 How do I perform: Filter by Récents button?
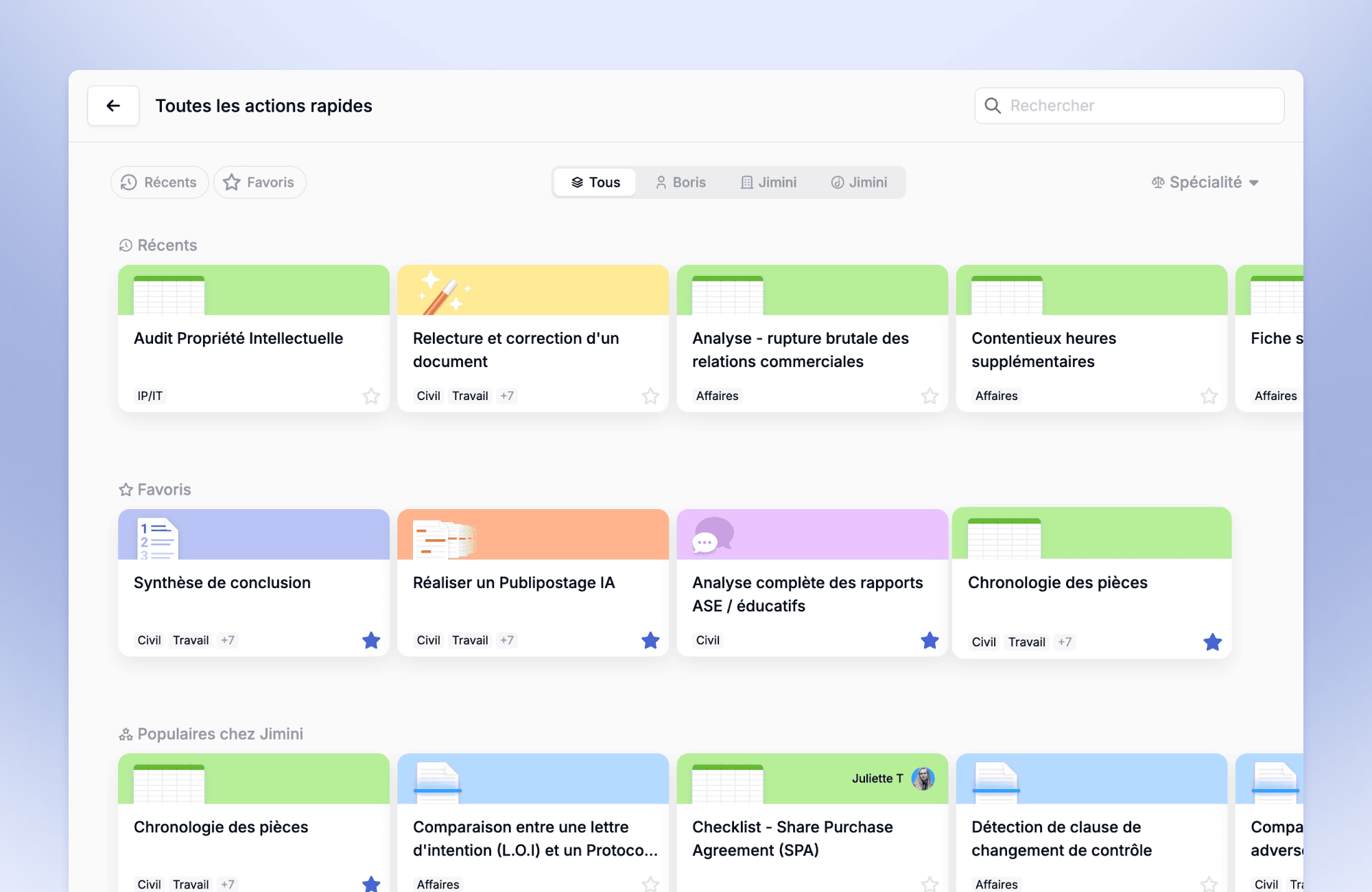point(159,183)
